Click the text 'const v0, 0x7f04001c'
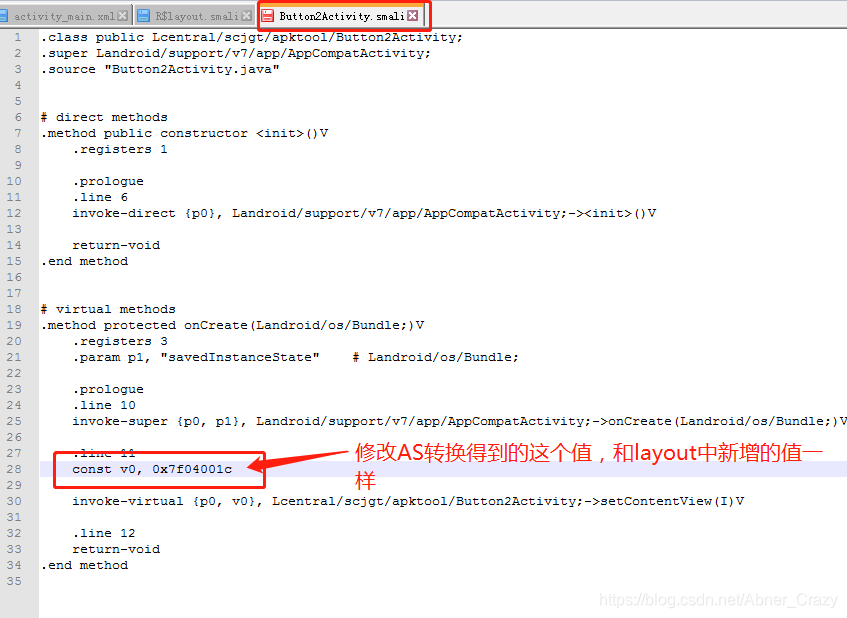 (152, 469)
